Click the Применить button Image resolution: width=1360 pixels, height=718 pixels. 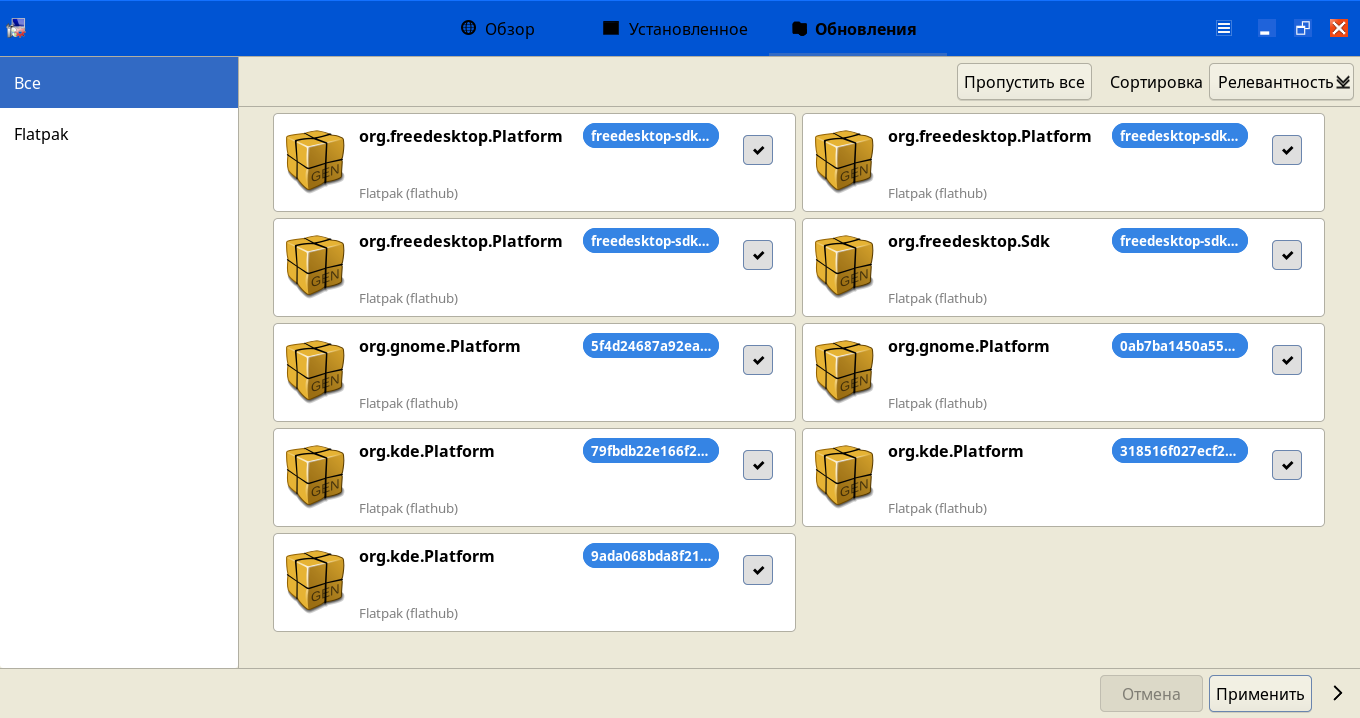(1260, 694)
